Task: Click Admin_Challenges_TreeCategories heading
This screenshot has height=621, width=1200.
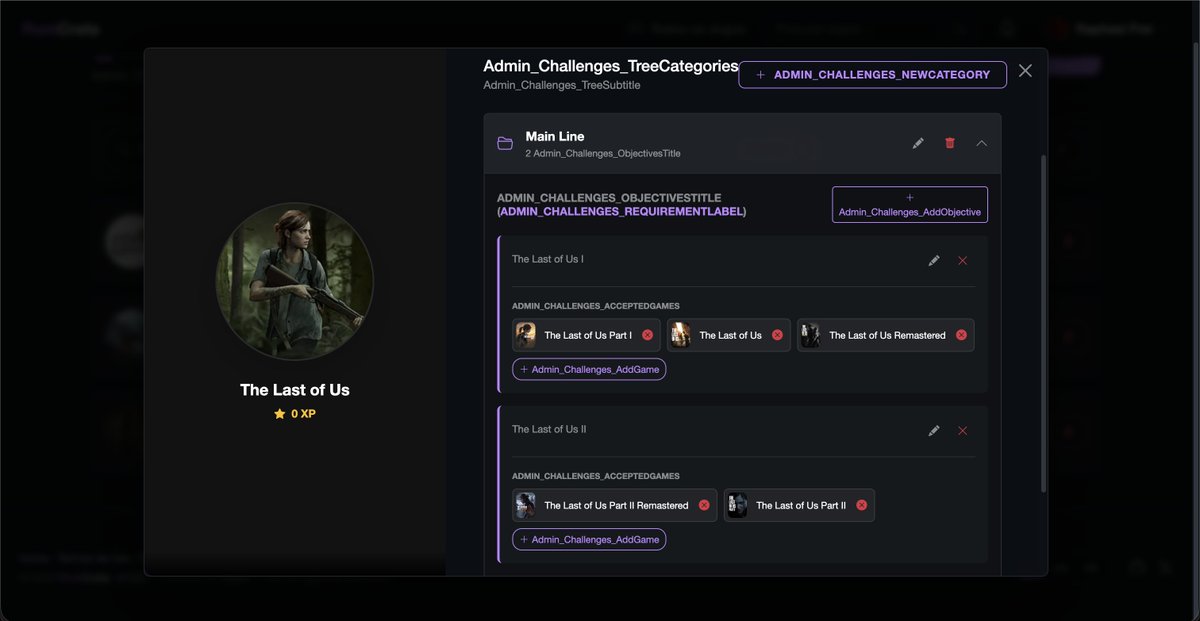Action: click(610, 66)
